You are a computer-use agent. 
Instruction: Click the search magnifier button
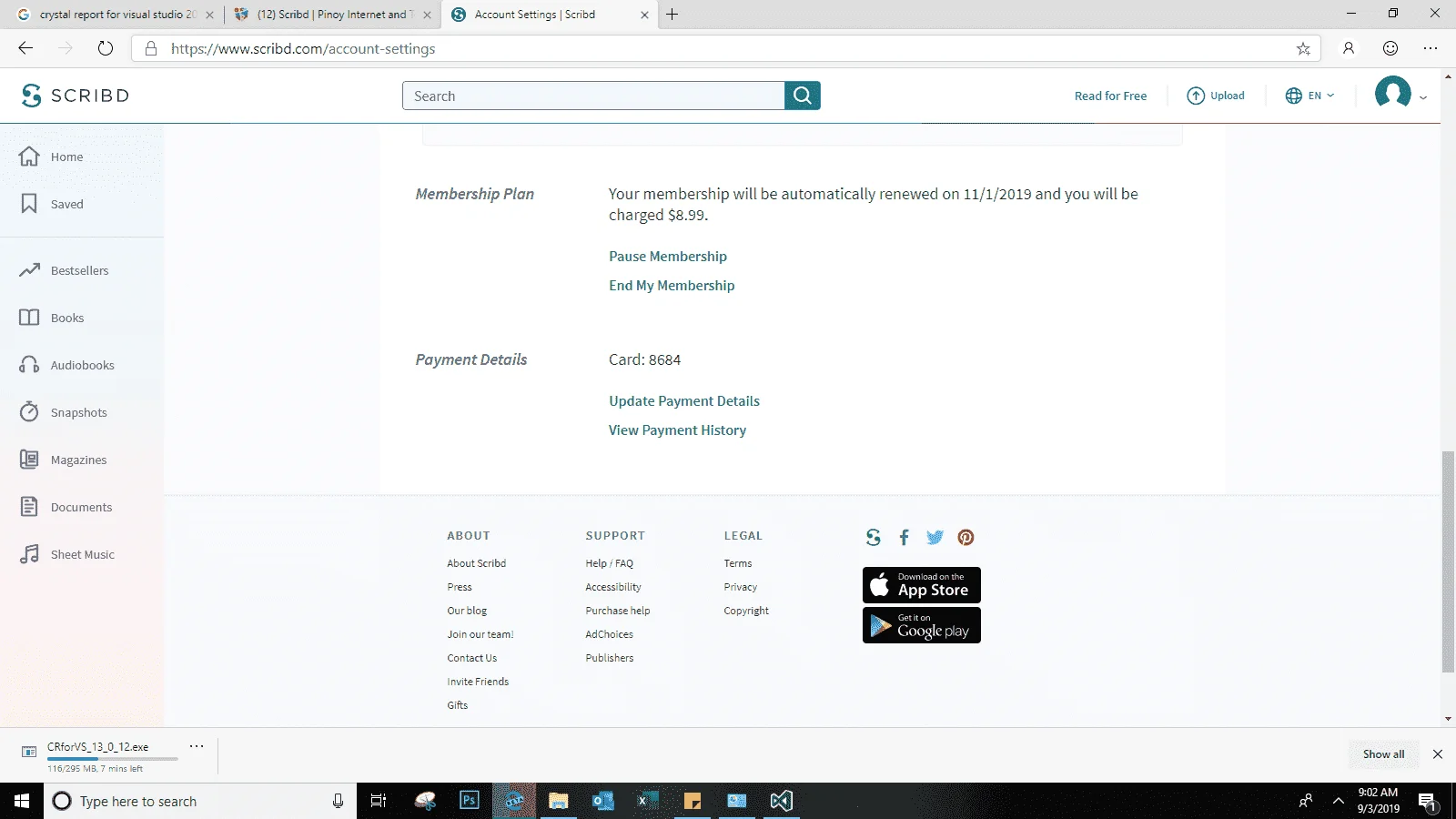(803, 96)
